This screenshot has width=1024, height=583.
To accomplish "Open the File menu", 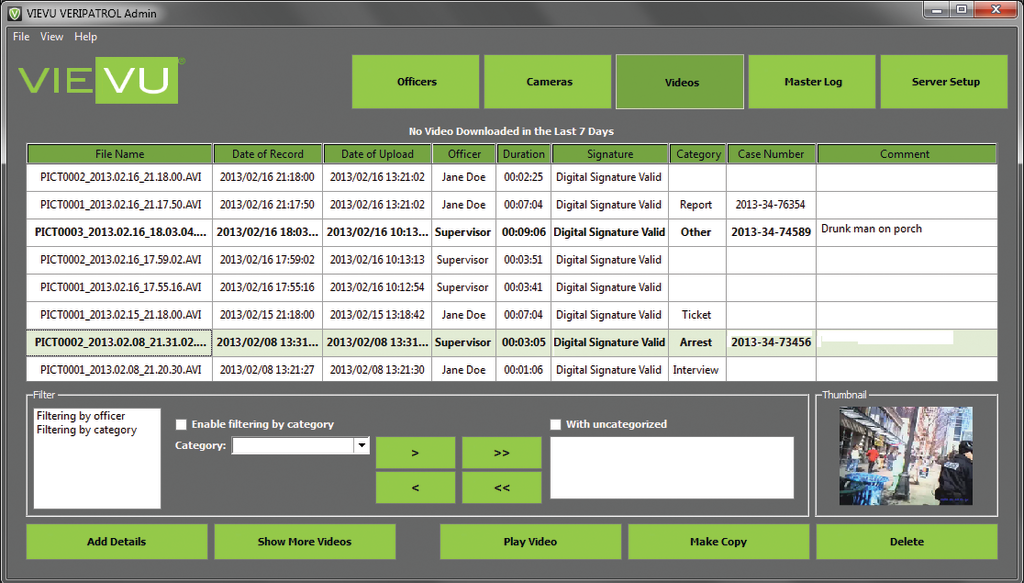I will [19, 36].
